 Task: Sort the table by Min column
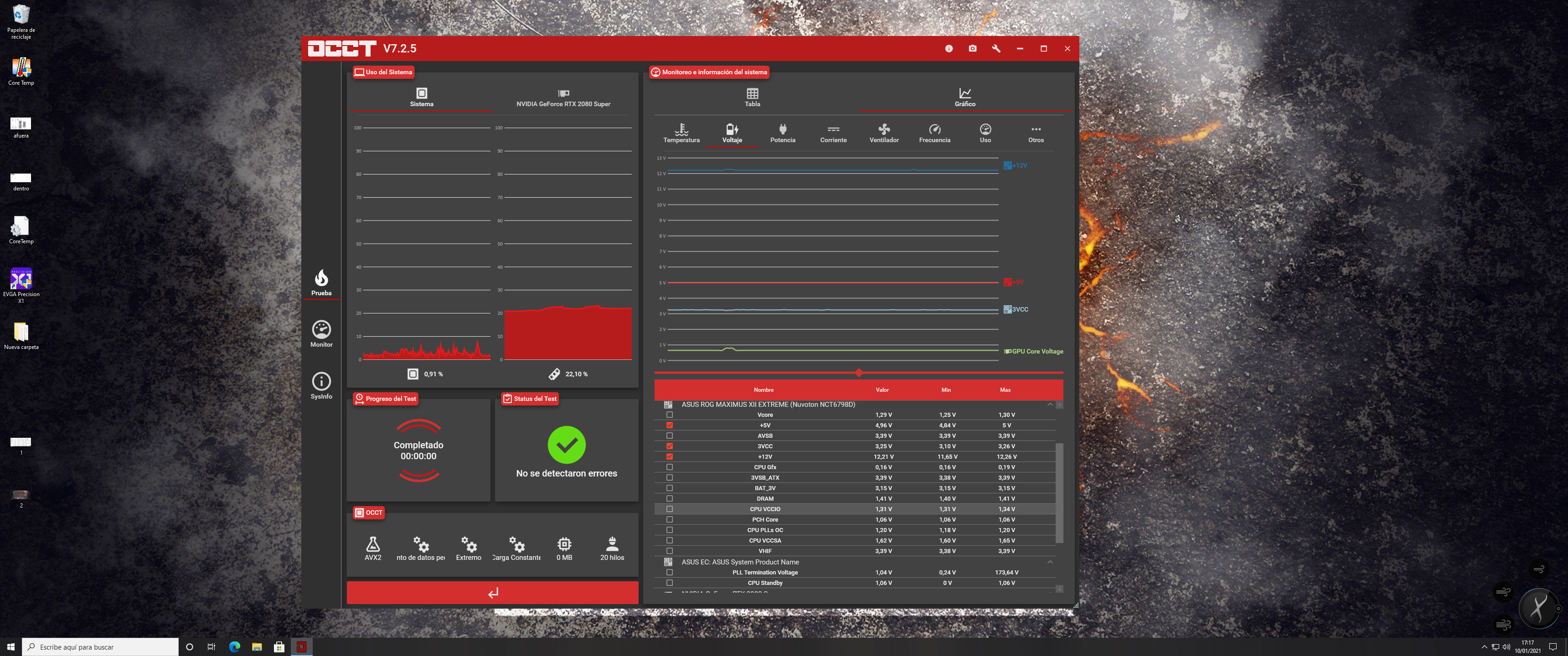[x=946, y=390]
